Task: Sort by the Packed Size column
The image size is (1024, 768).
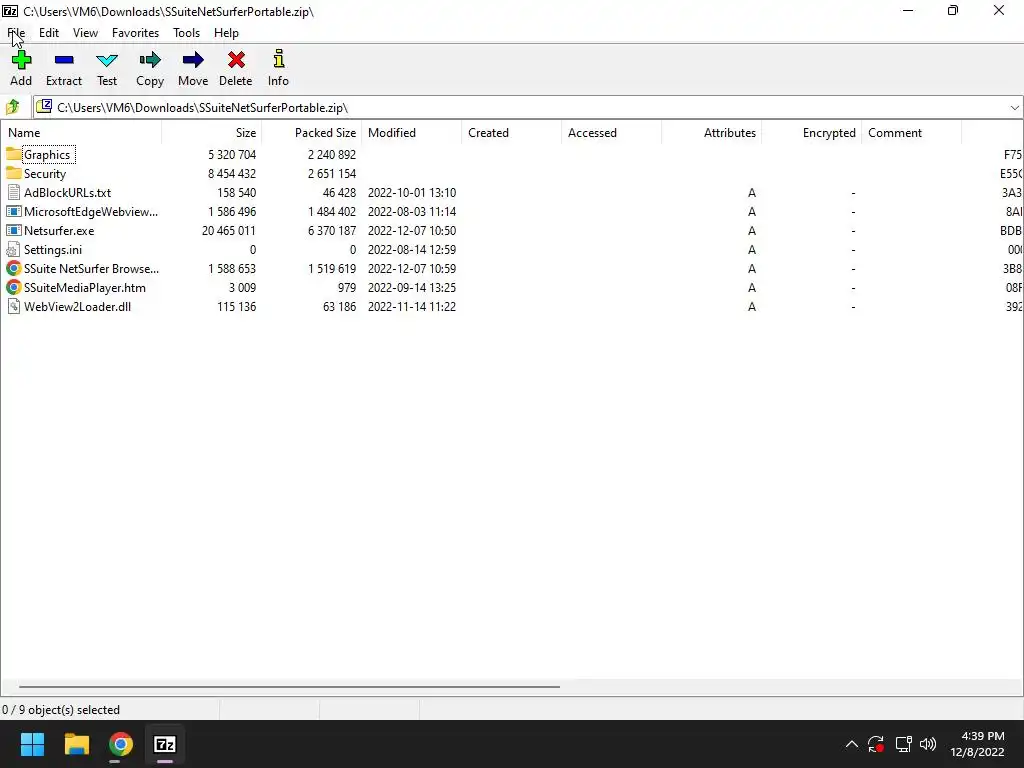Action: tap(312, 133)
